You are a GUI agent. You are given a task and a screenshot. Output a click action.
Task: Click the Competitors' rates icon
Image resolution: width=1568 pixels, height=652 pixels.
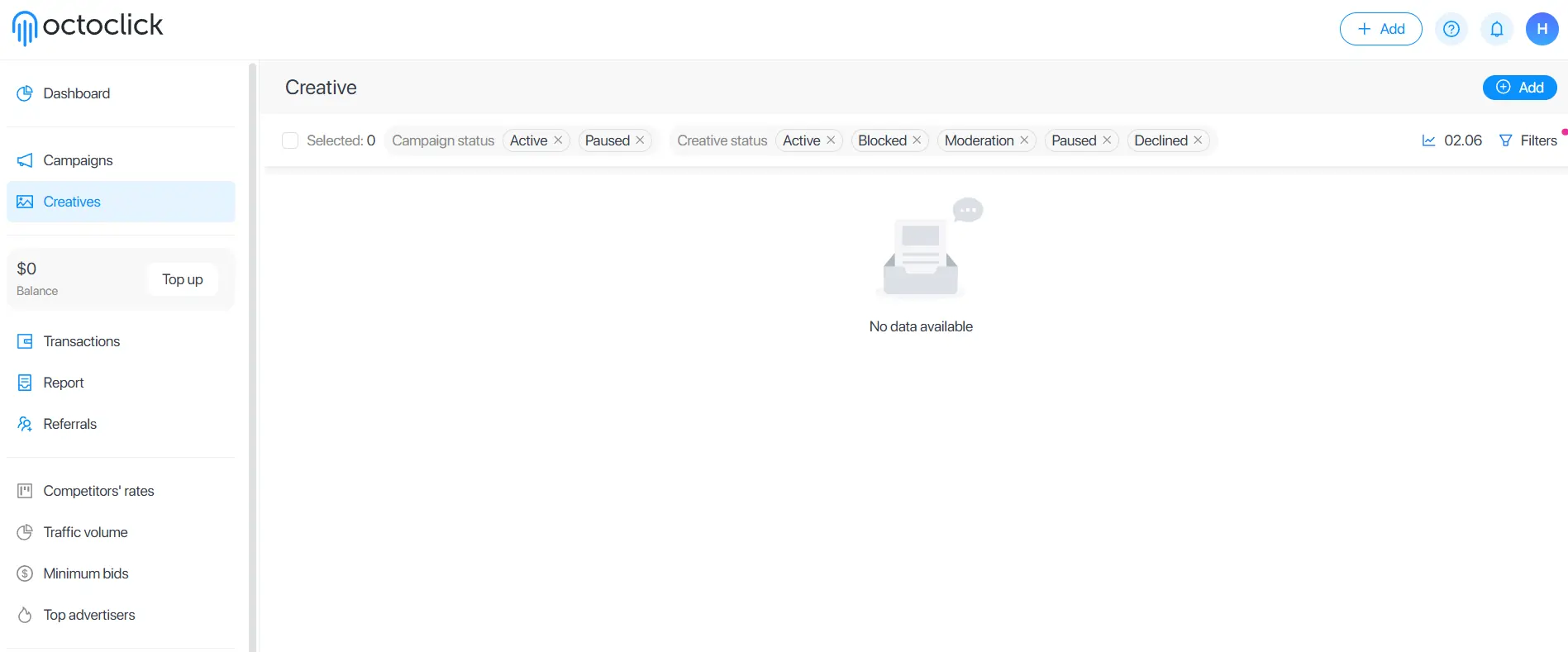pyautogui.click(x=25, y=491)
